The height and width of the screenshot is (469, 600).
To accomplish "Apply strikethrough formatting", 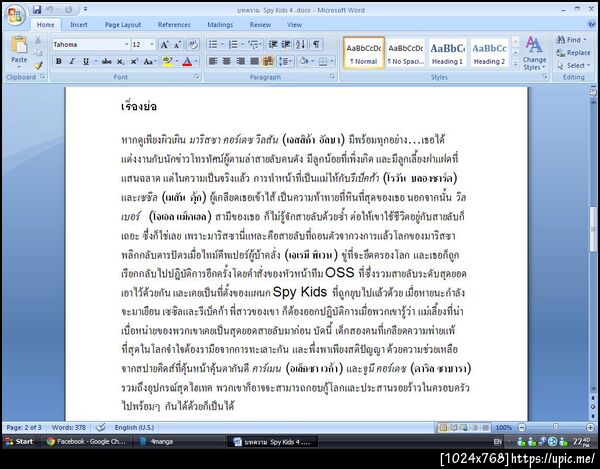I will click(107, 61).
